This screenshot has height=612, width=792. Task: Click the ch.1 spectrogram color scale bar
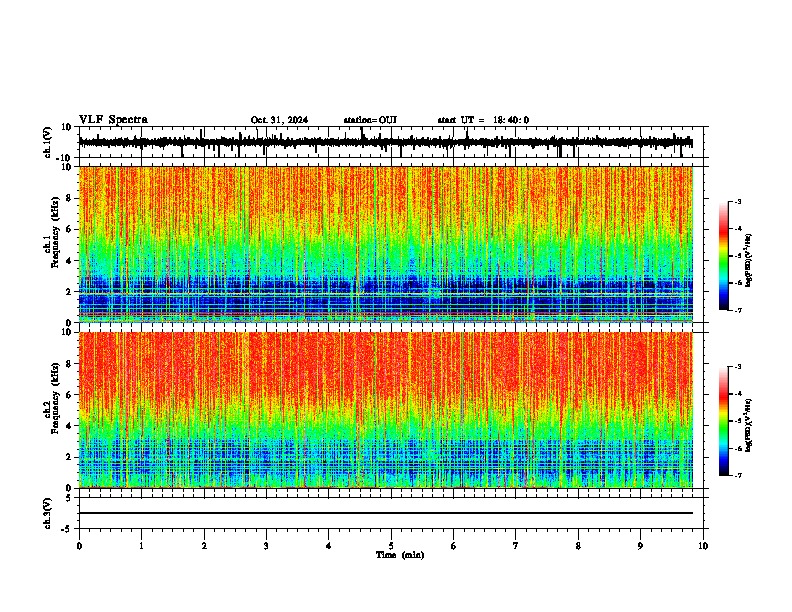[723, 256]
